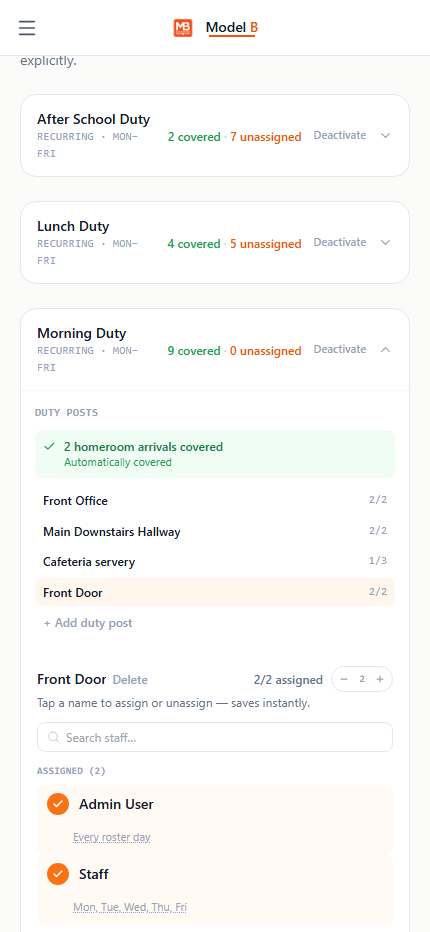
Task: Unassign Admin User via orange checkmark
Action: point(58,804)
